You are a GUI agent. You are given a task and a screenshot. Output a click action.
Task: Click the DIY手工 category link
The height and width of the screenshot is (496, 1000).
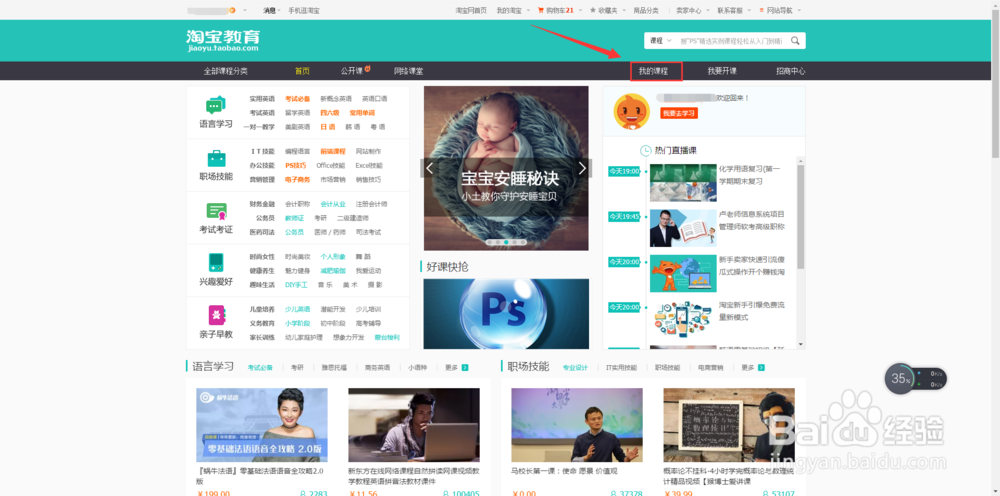[296, 285]
